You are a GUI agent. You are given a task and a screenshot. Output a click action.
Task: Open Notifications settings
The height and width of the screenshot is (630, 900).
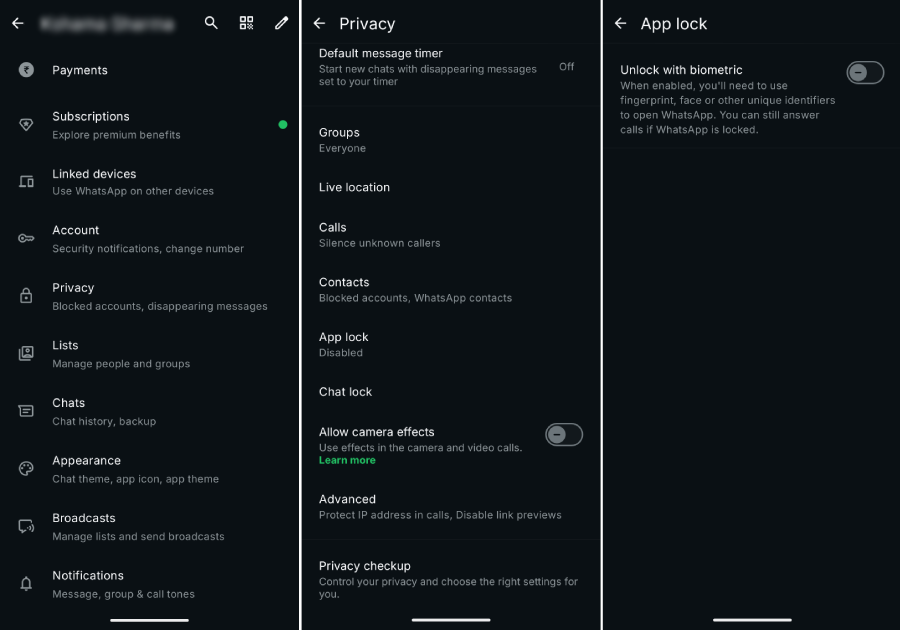(x=149, y=584)
